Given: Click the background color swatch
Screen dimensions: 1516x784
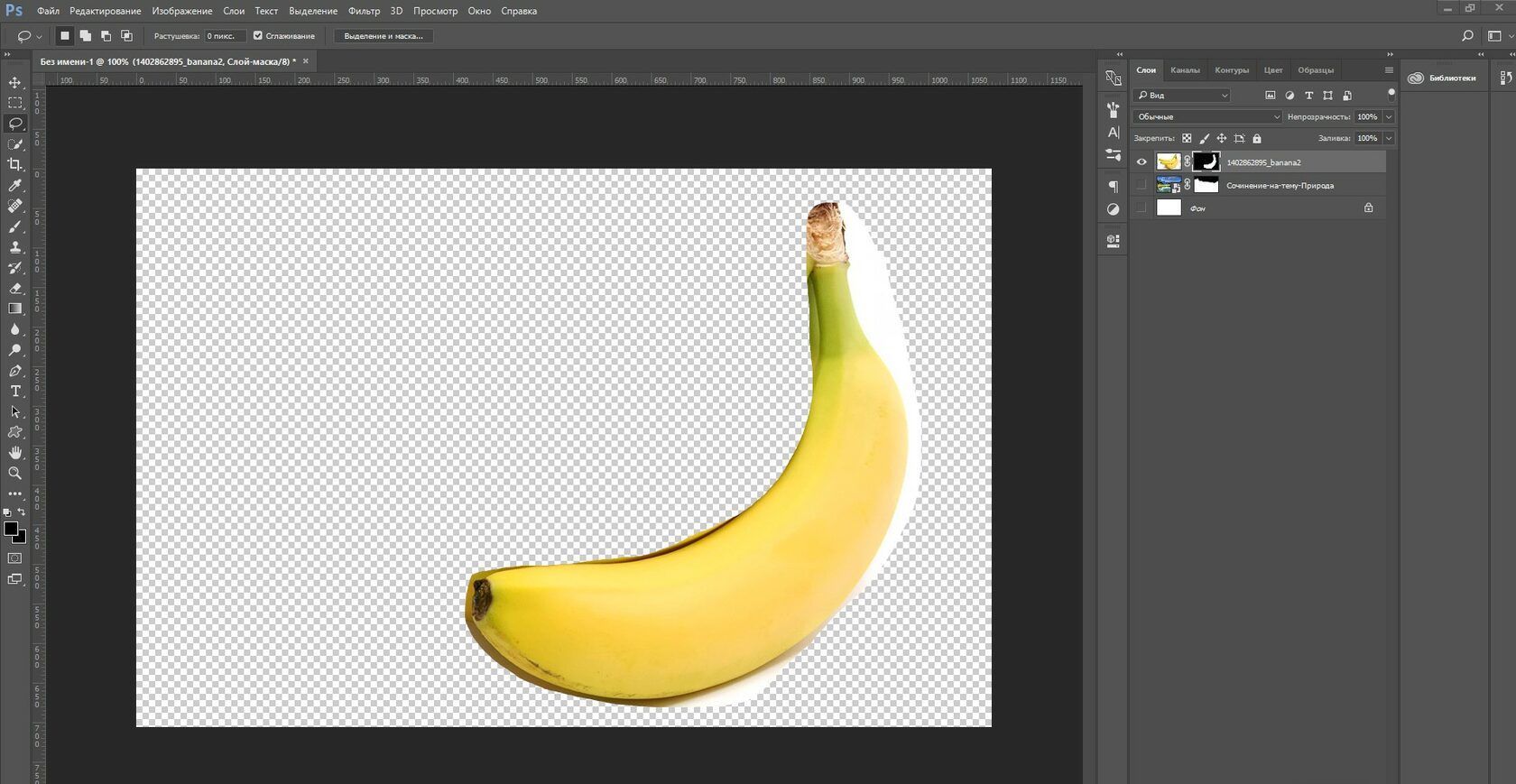Looking at the screenshot, I should (x=21, y=538).
